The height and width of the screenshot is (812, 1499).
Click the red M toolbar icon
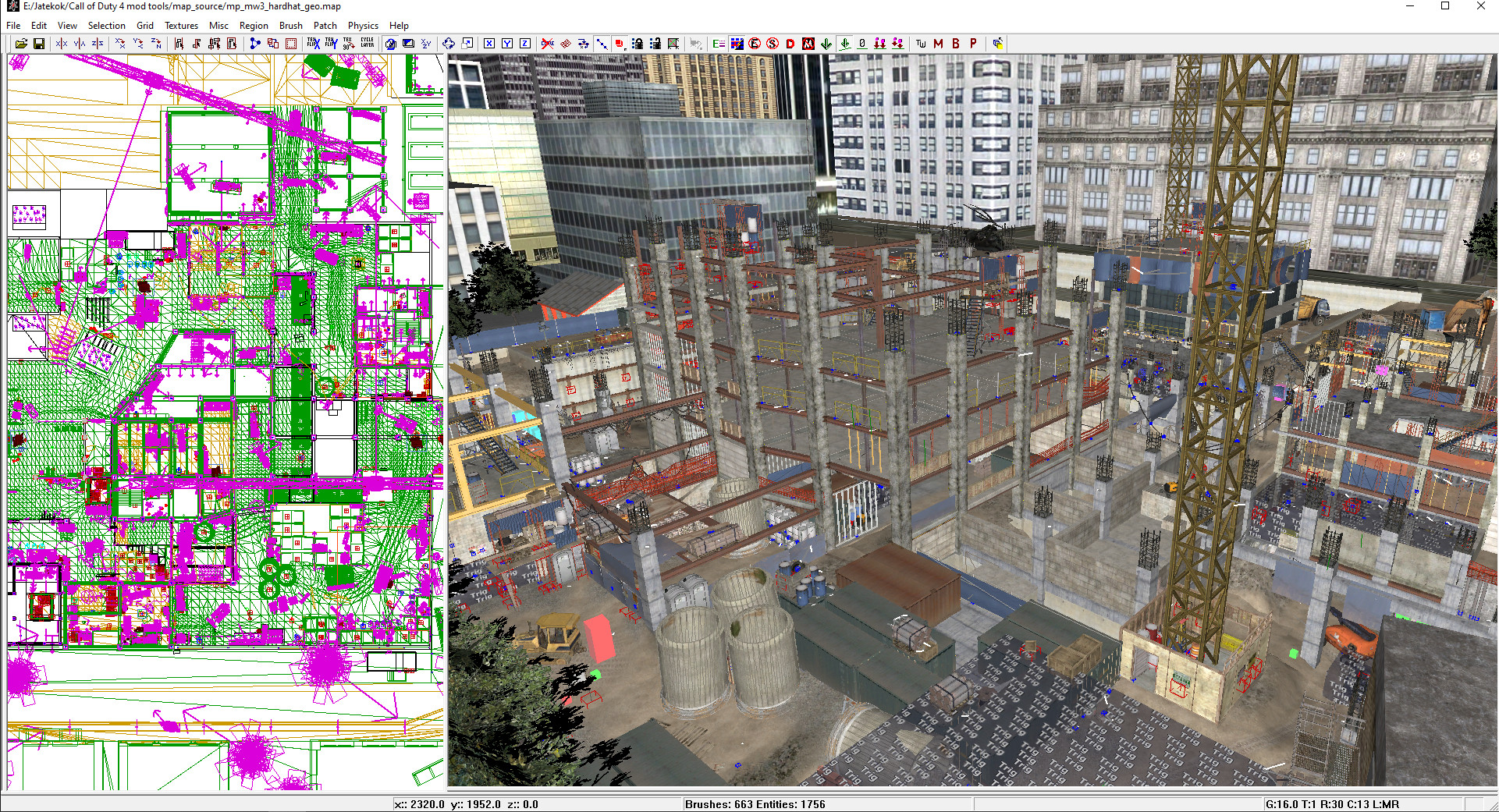(x=938, y=44)
